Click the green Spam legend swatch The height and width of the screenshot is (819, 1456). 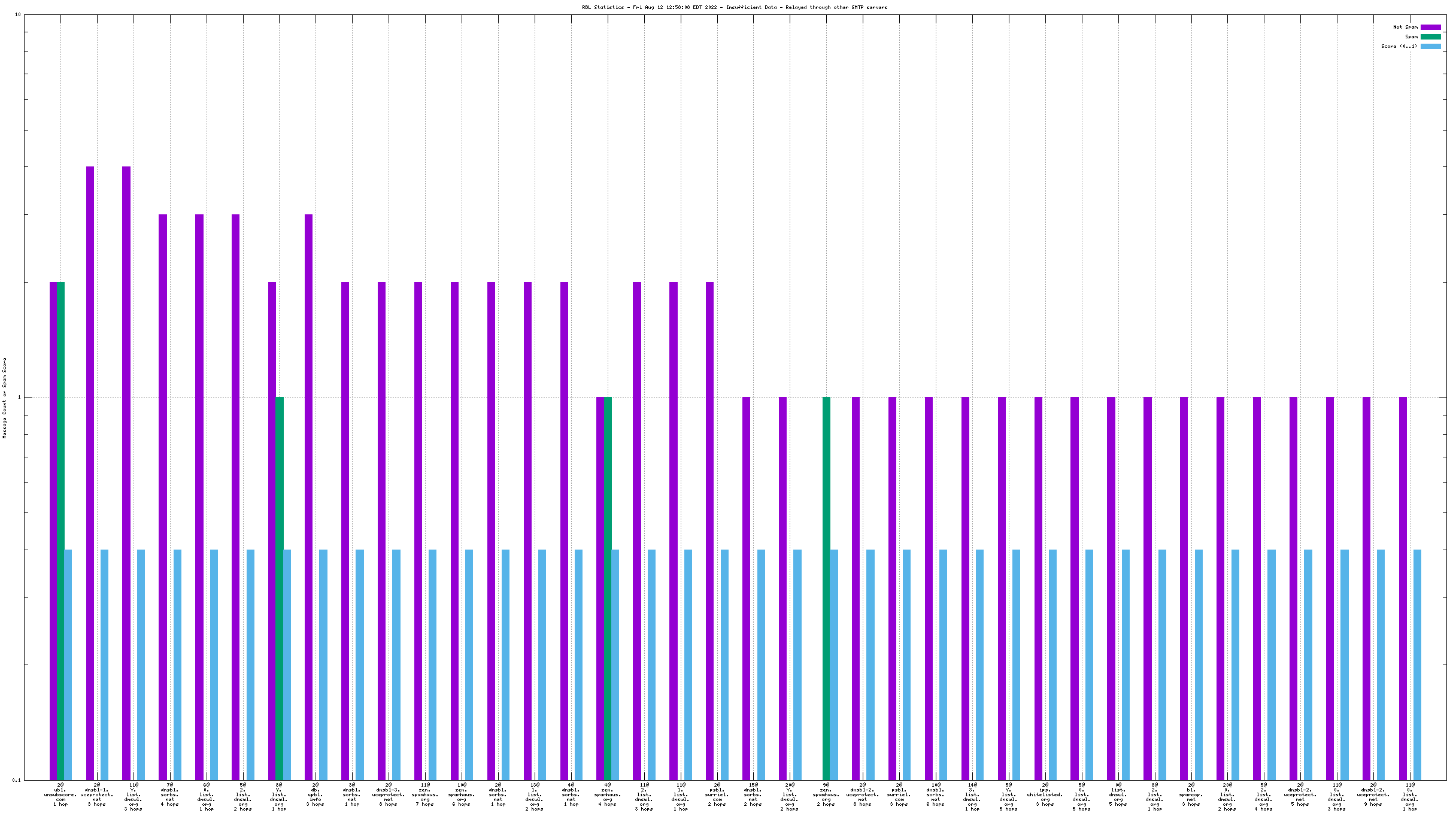tap(1430, 37)
